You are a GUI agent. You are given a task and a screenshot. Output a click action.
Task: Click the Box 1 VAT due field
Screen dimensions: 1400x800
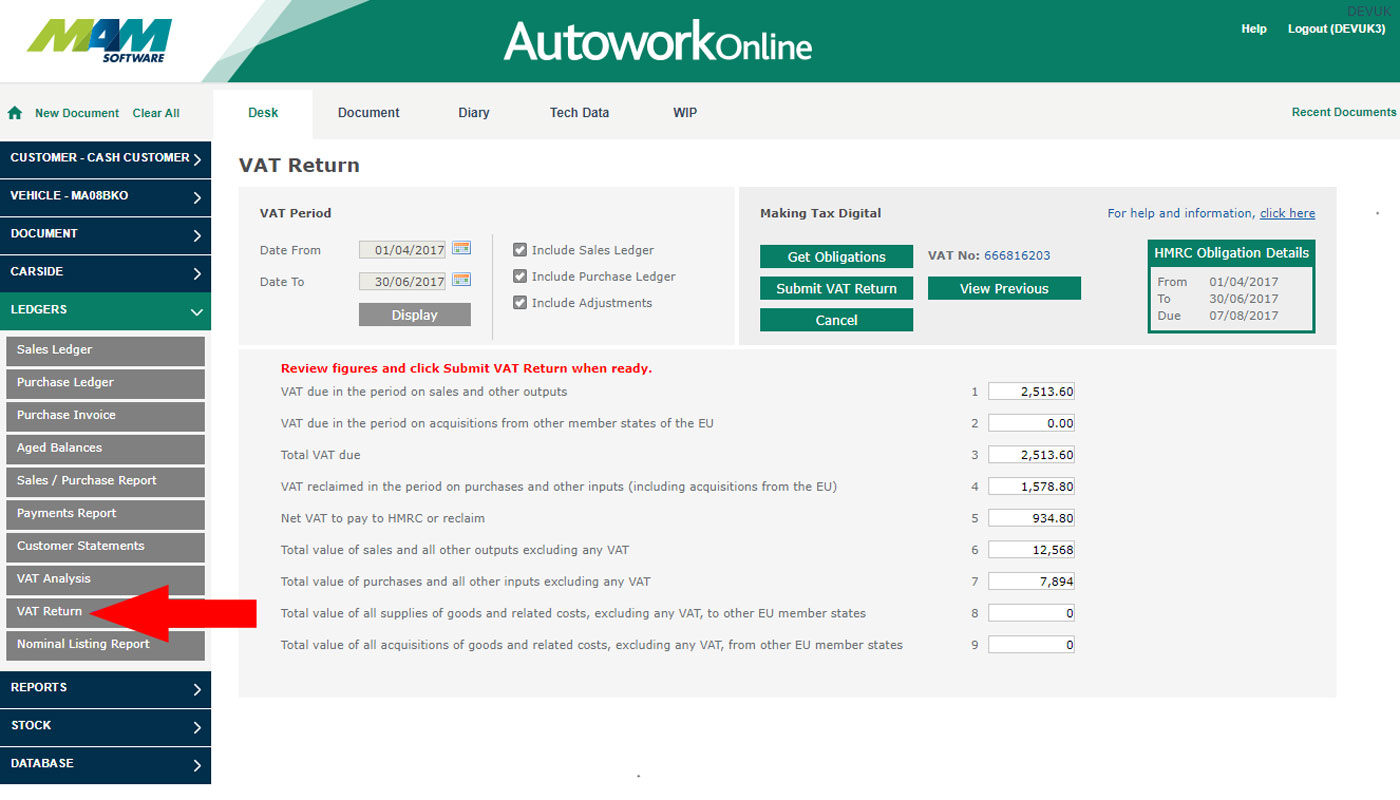point(1031,392)
